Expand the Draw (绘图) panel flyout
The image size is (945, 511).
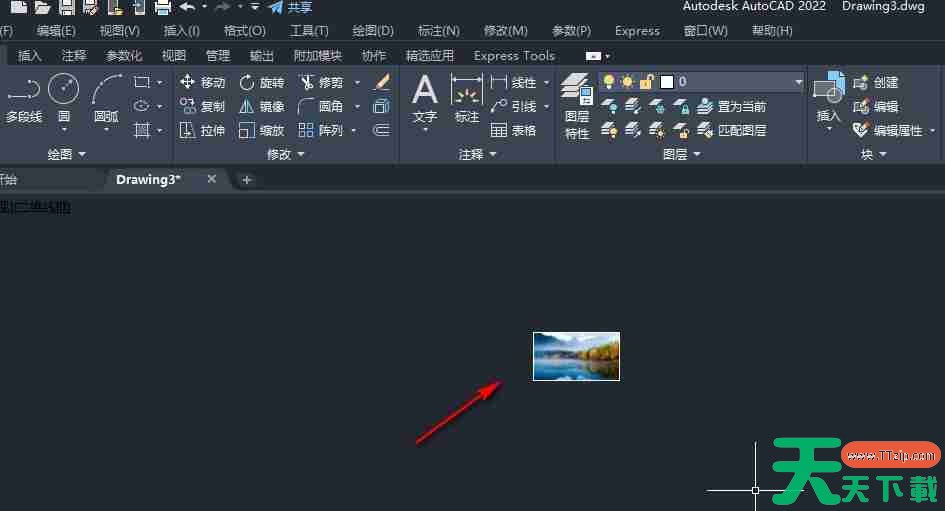click(x=66, y=154)
